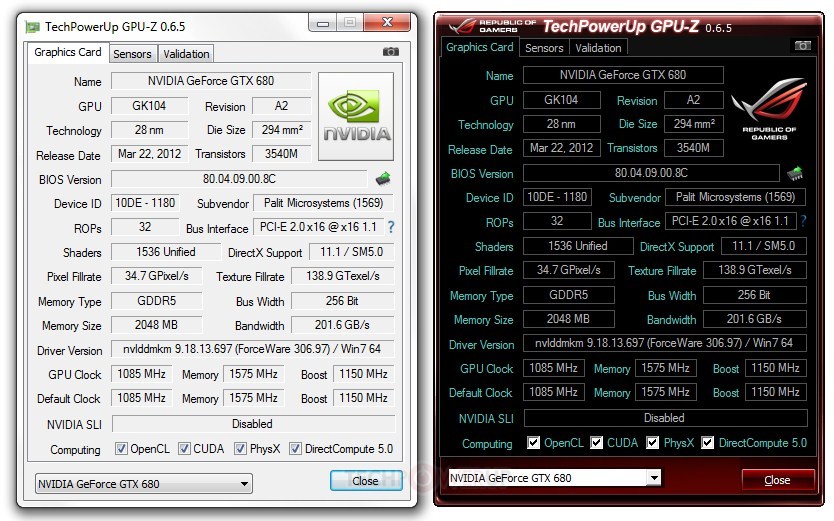Open the GPU selector dropdown in ROG window
834x521 pixels.
click(x=555, y=477)
